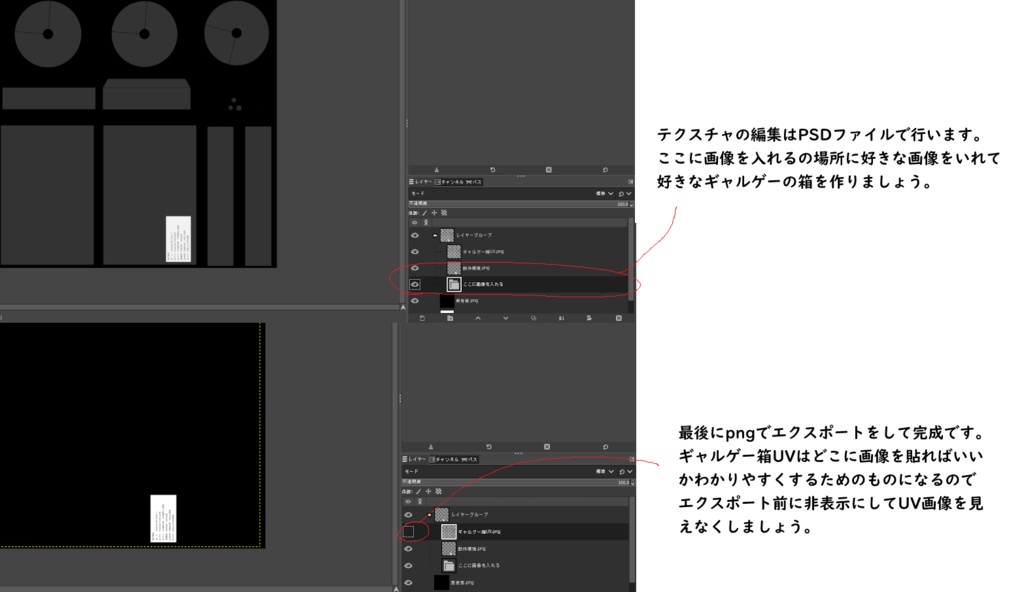
Task: Create a new layer group using the folder icon
Action: [450, 318]
